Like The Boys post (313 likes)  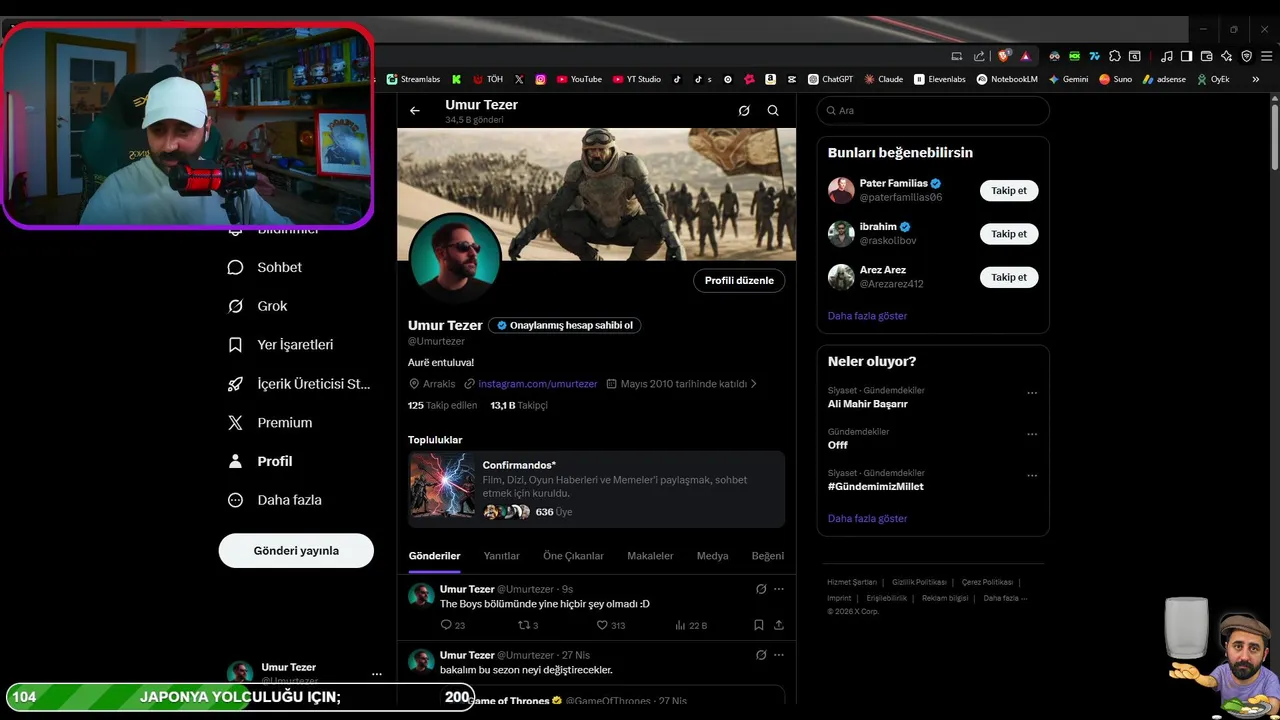pos(610,625)
